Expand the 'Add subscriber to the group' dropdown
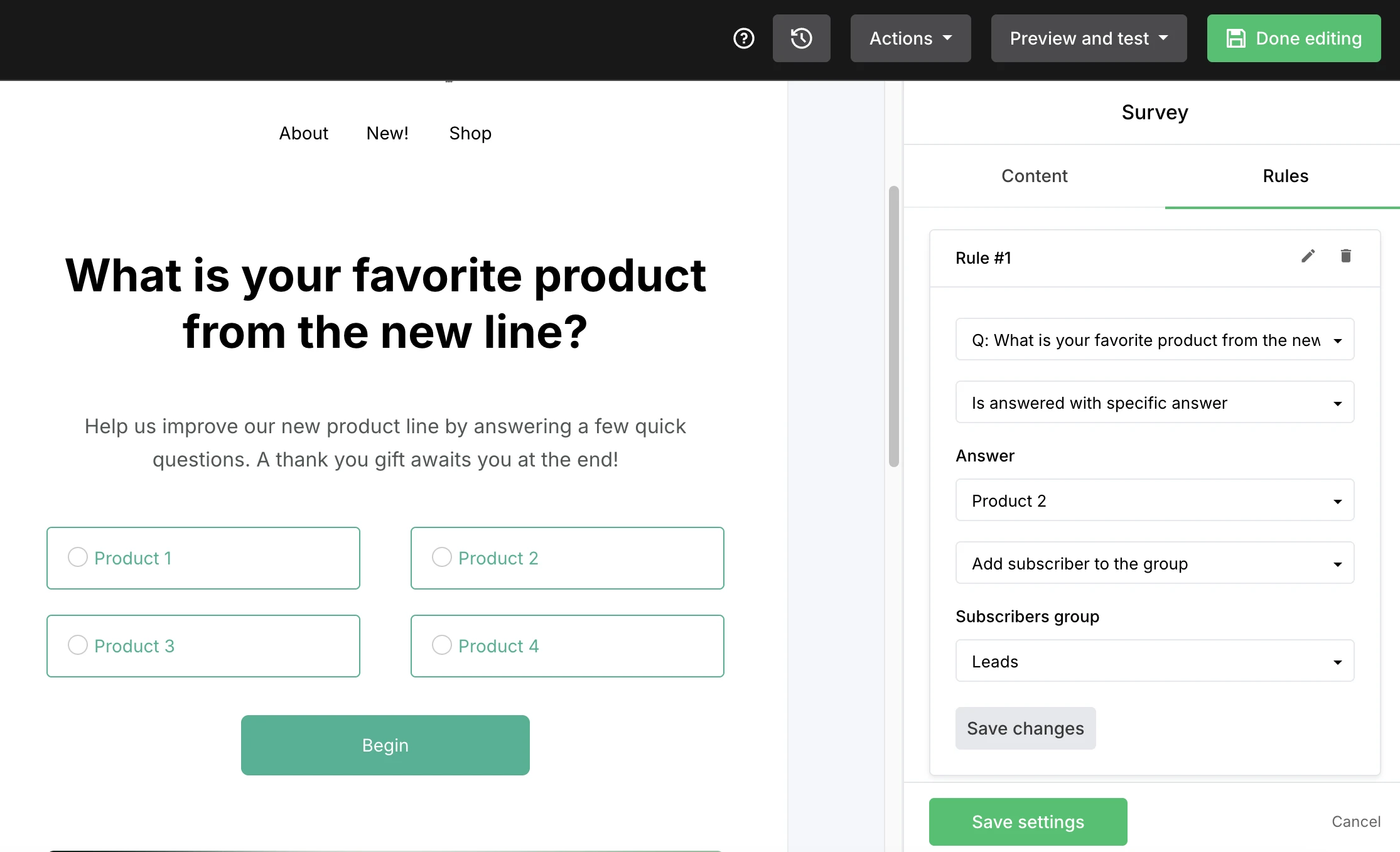This screenshot has height=852, width=1400. (x=1154, y=563)
